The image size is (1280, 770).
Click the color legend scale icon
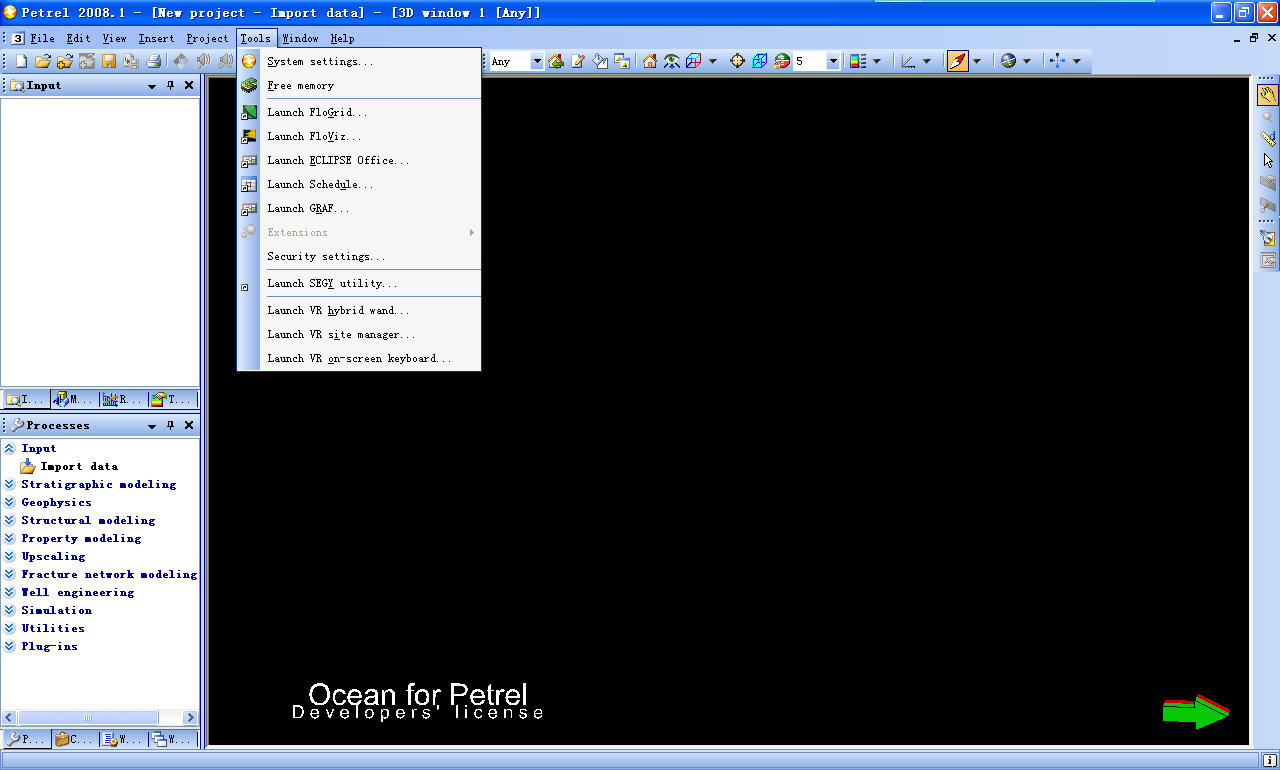858,61
